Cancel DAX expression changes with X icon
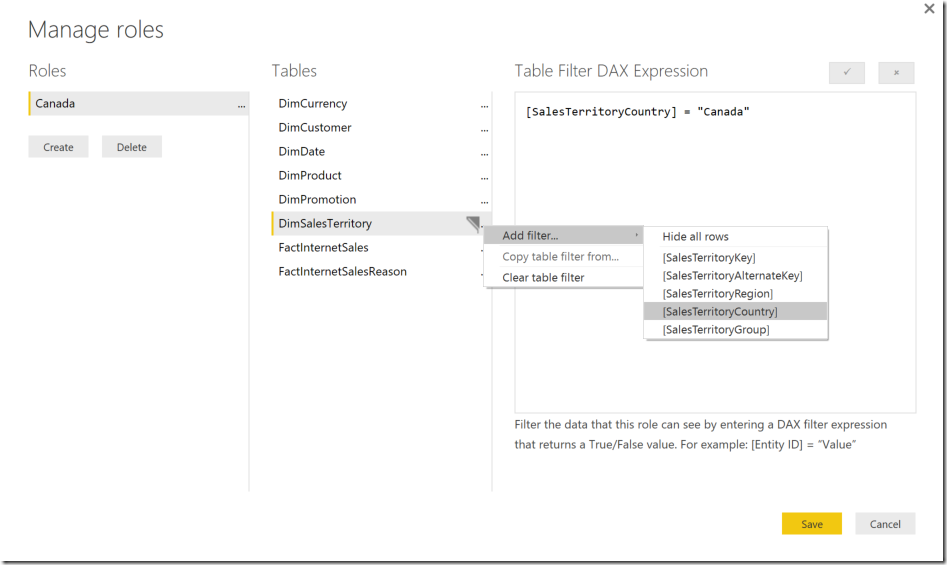 [x=896, y=73]
